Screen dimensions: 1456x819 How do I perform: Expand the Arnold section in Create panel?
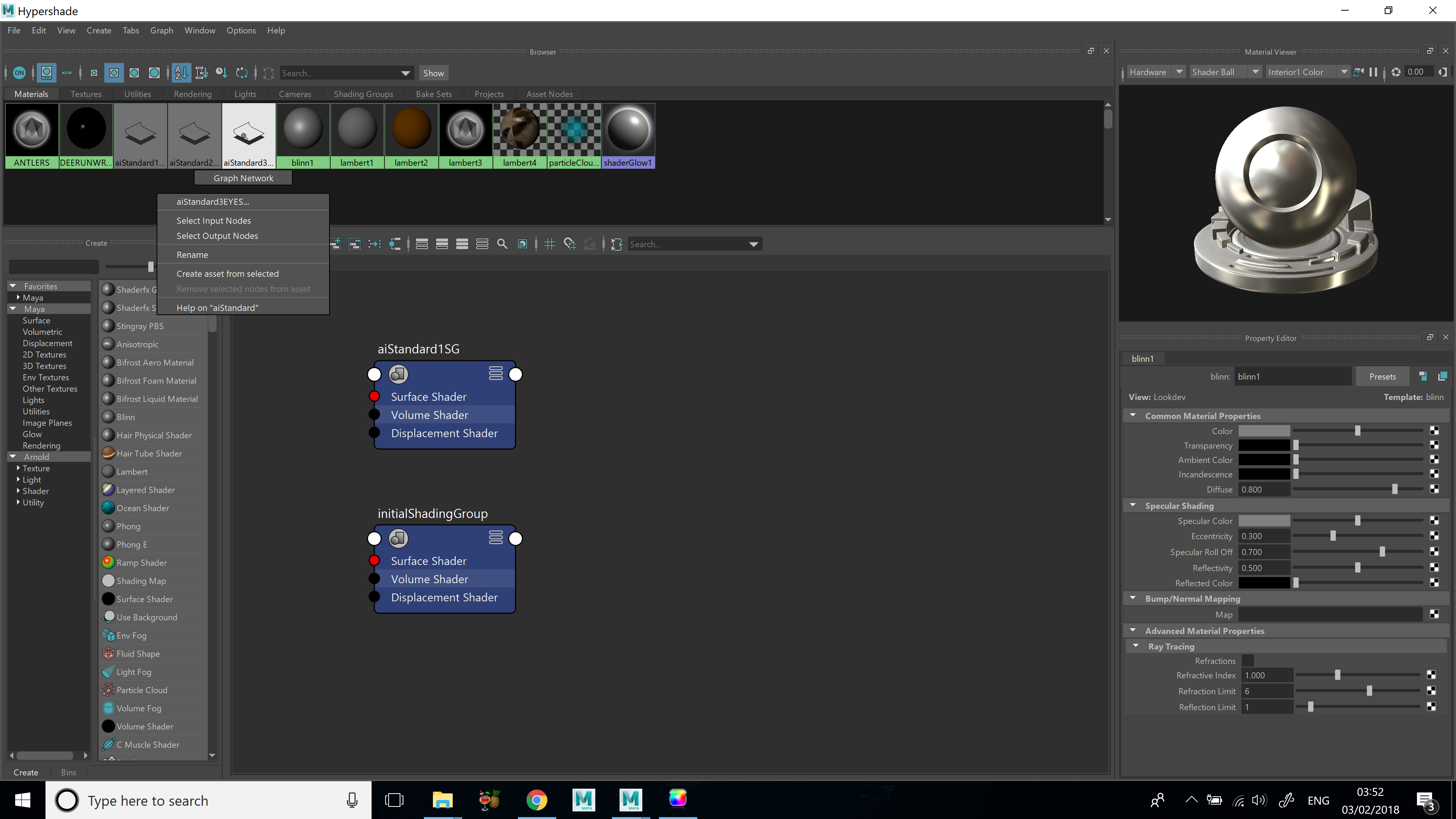point(13,457)
